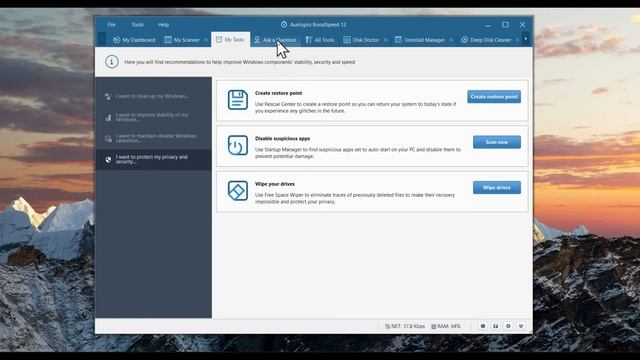Click the floppy disk restore point icon
This screenshot has width=640, height=360.
[x=238, y=100]
